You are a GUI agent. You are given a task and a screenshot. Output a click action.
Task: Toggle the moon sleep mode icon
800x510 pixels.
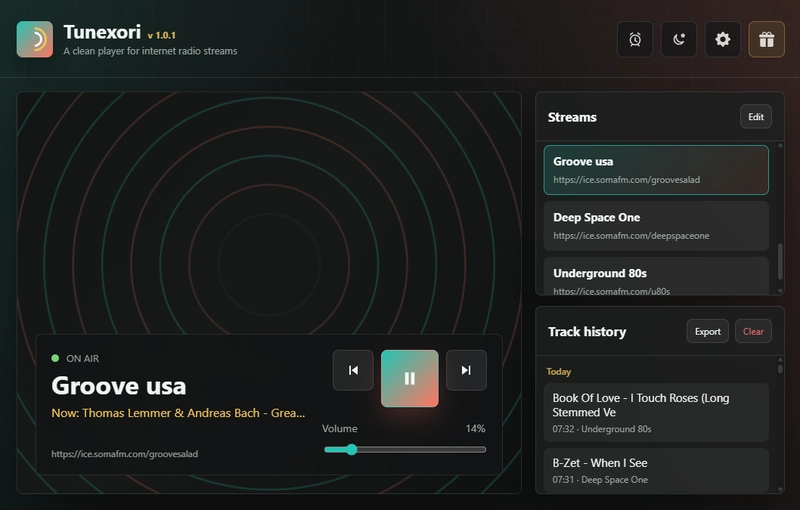point(679,40)
